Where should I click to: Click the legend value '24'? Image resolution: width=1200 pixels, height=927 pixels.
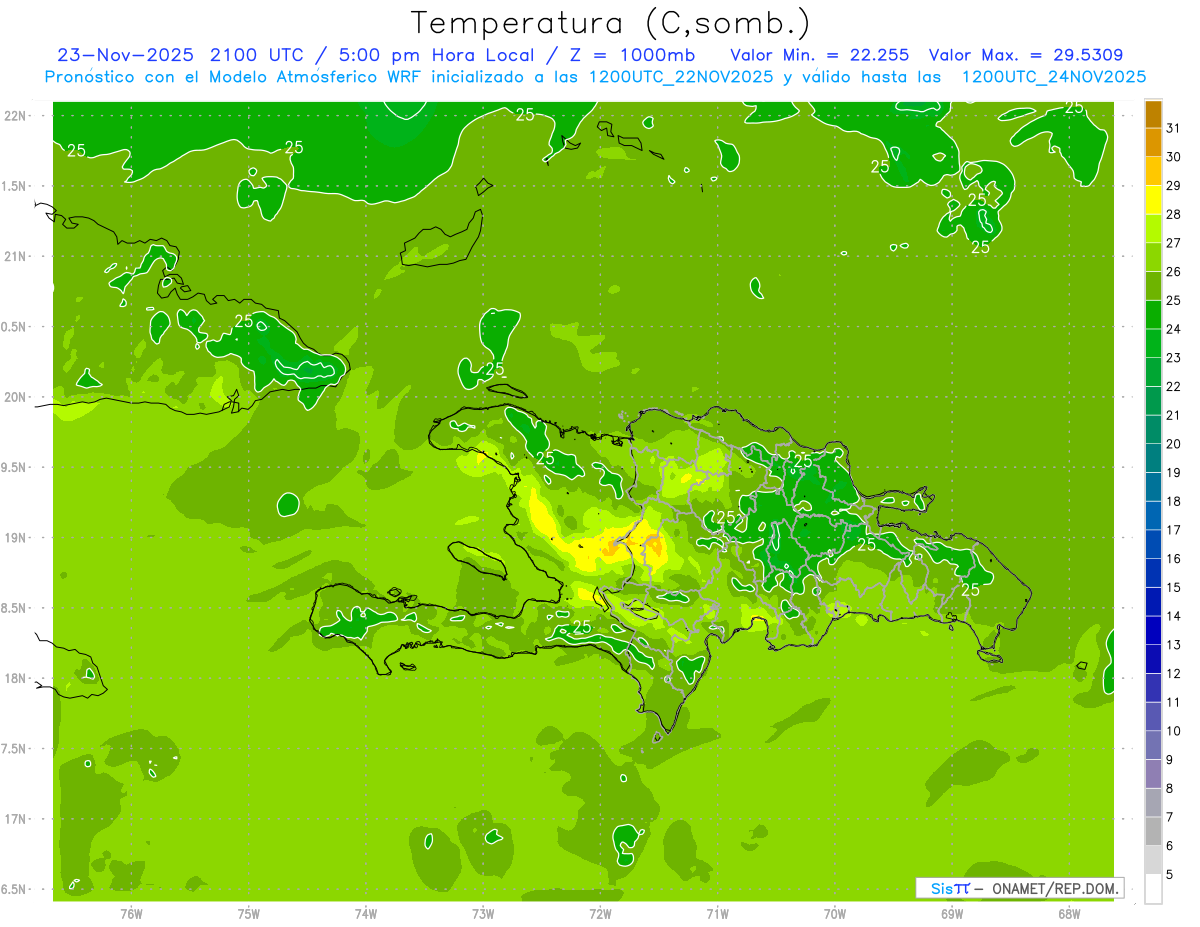tap(1173, 329)
